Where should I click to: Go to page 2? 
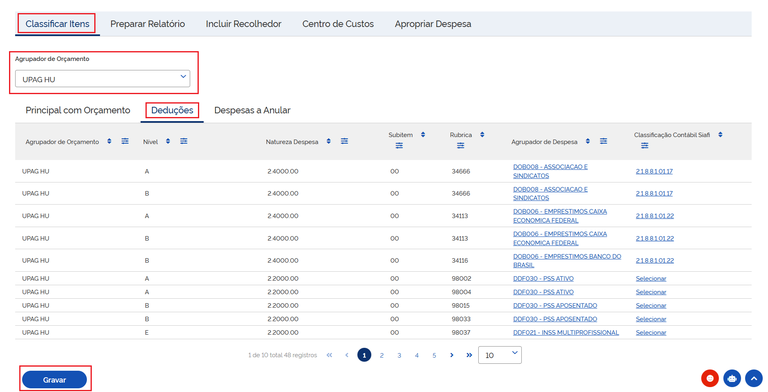coord(382,355)
